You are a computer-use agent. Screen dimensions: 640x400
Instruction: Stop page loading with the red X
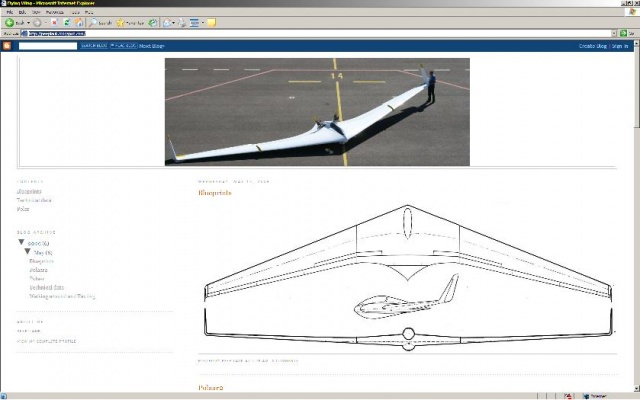point(54,23)
